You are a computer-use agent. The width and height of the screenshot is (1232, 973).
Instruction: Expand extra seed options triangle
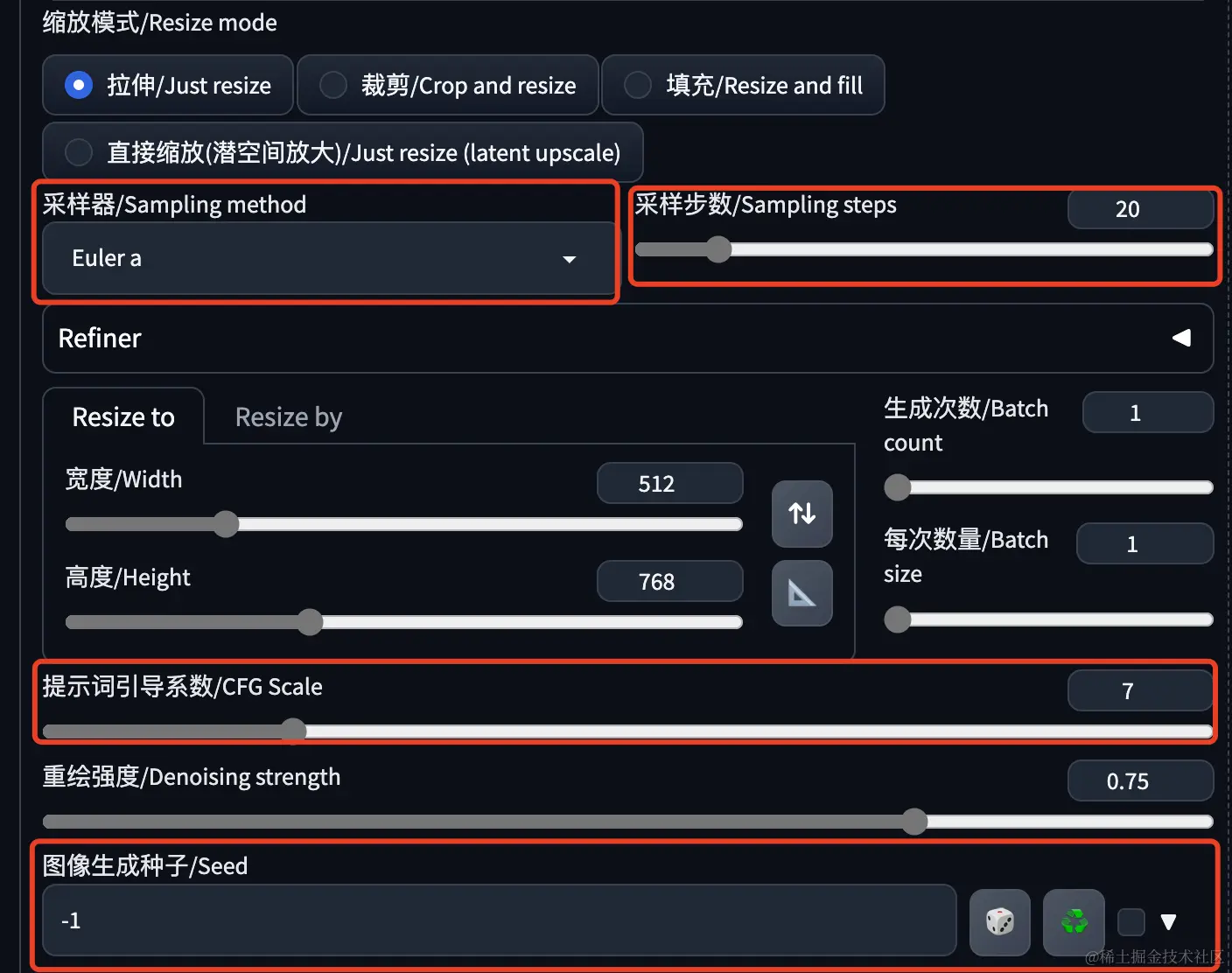click(1168, 921)
